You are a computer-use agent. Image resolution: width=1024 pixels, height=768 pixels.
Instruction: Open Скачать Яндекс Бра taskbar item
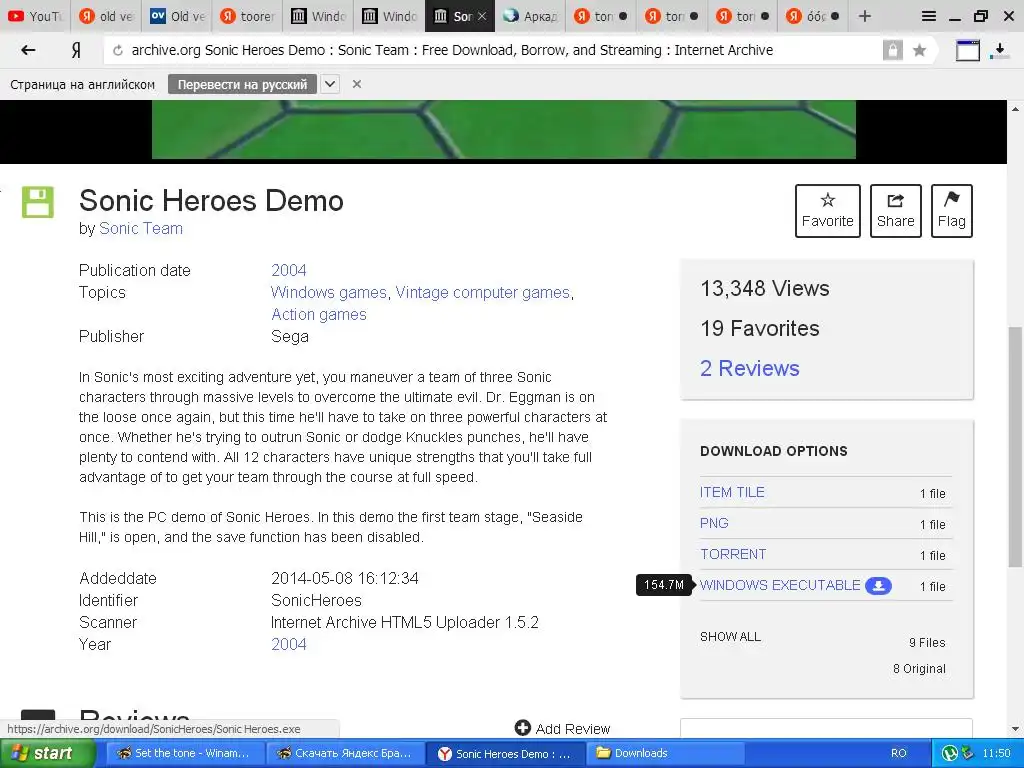coord(345,753)
